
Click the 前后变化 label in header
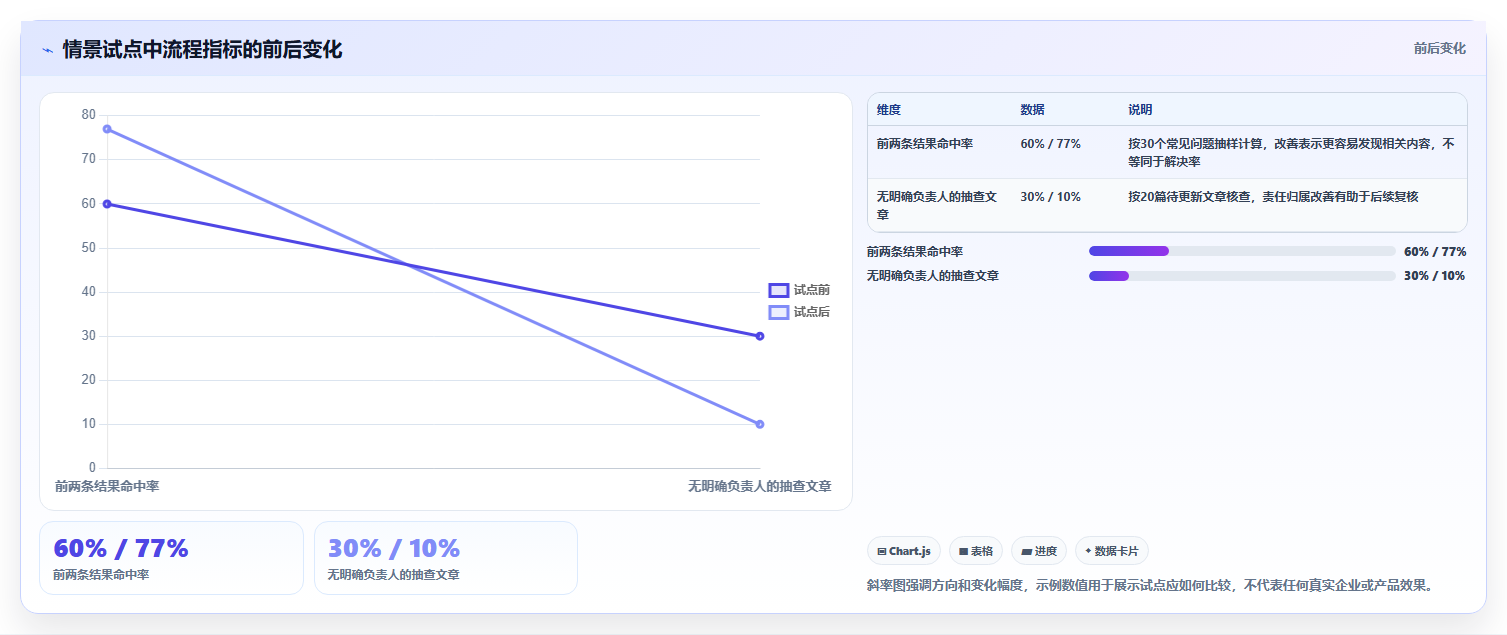tap(1440, 48)
